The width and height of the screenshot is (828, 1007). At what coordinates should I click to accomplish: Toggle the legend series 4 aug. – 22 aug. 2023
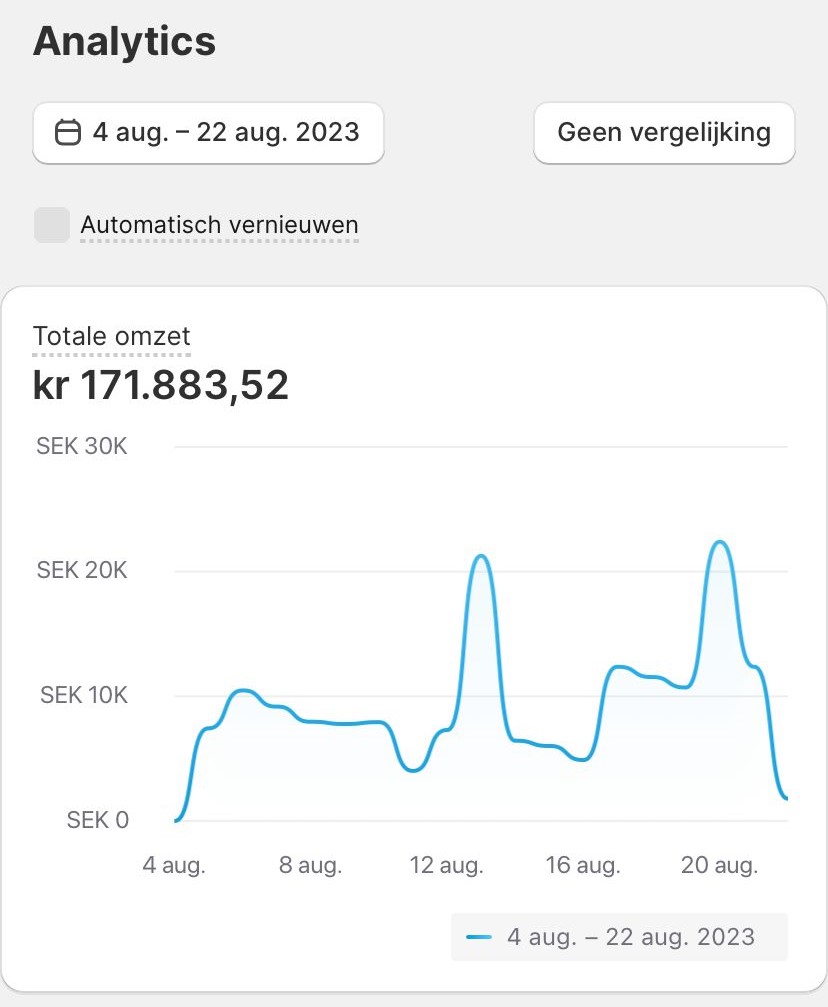tap(619, 937)
